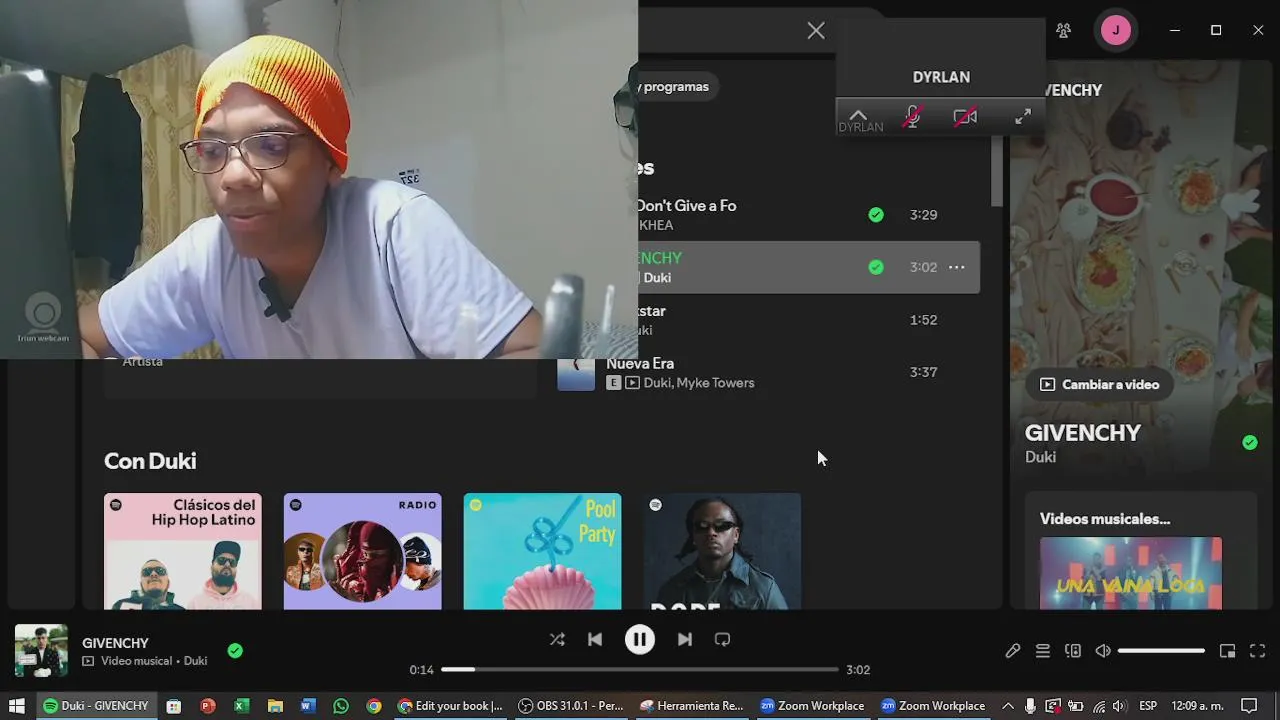Open the lyrics microphone icon

coord(1013,651)
